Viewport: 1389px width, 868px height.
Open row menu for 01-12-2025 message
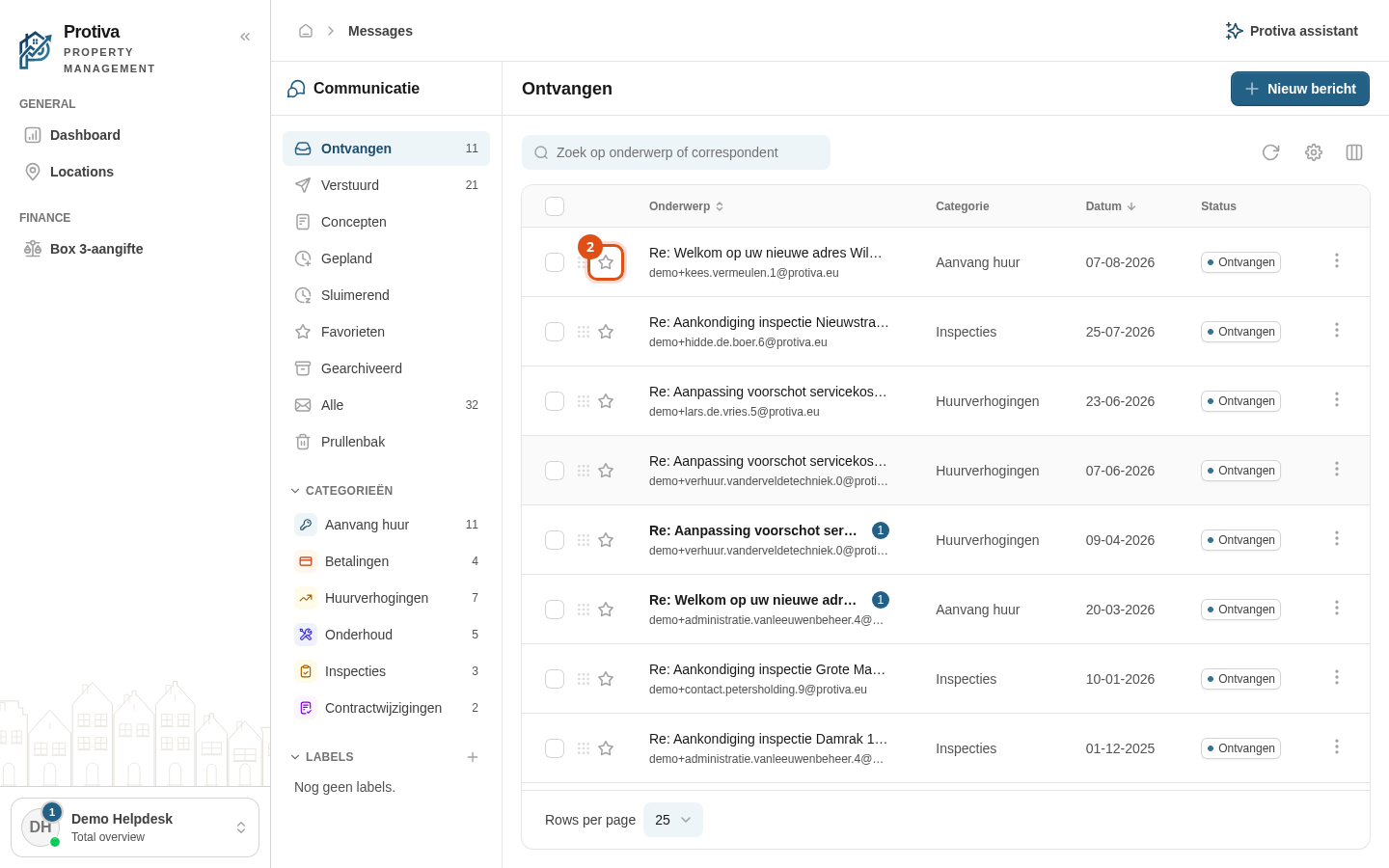[x=1337, y=746]
